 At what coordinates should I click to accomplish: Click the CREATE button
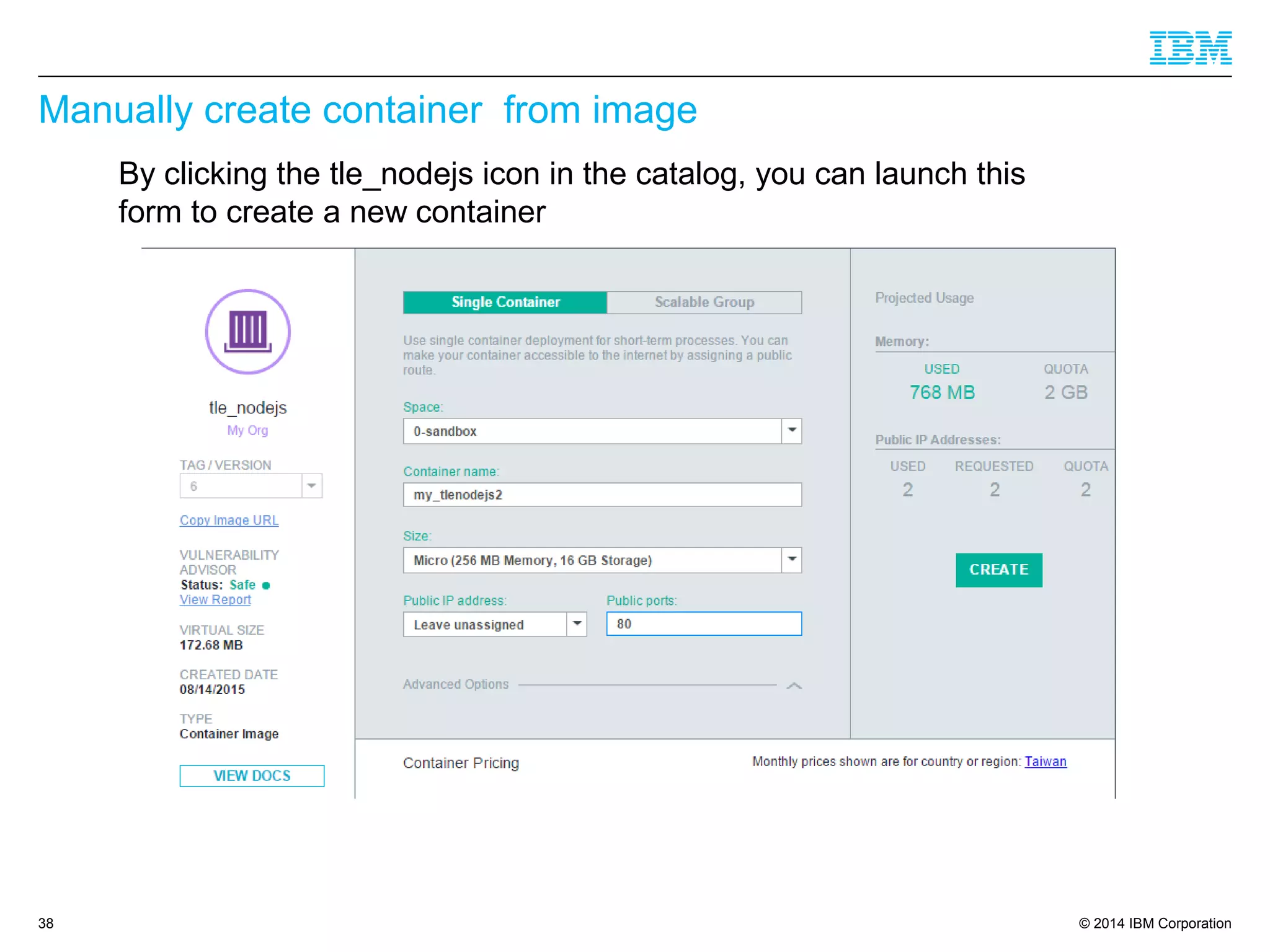point(998,570)
